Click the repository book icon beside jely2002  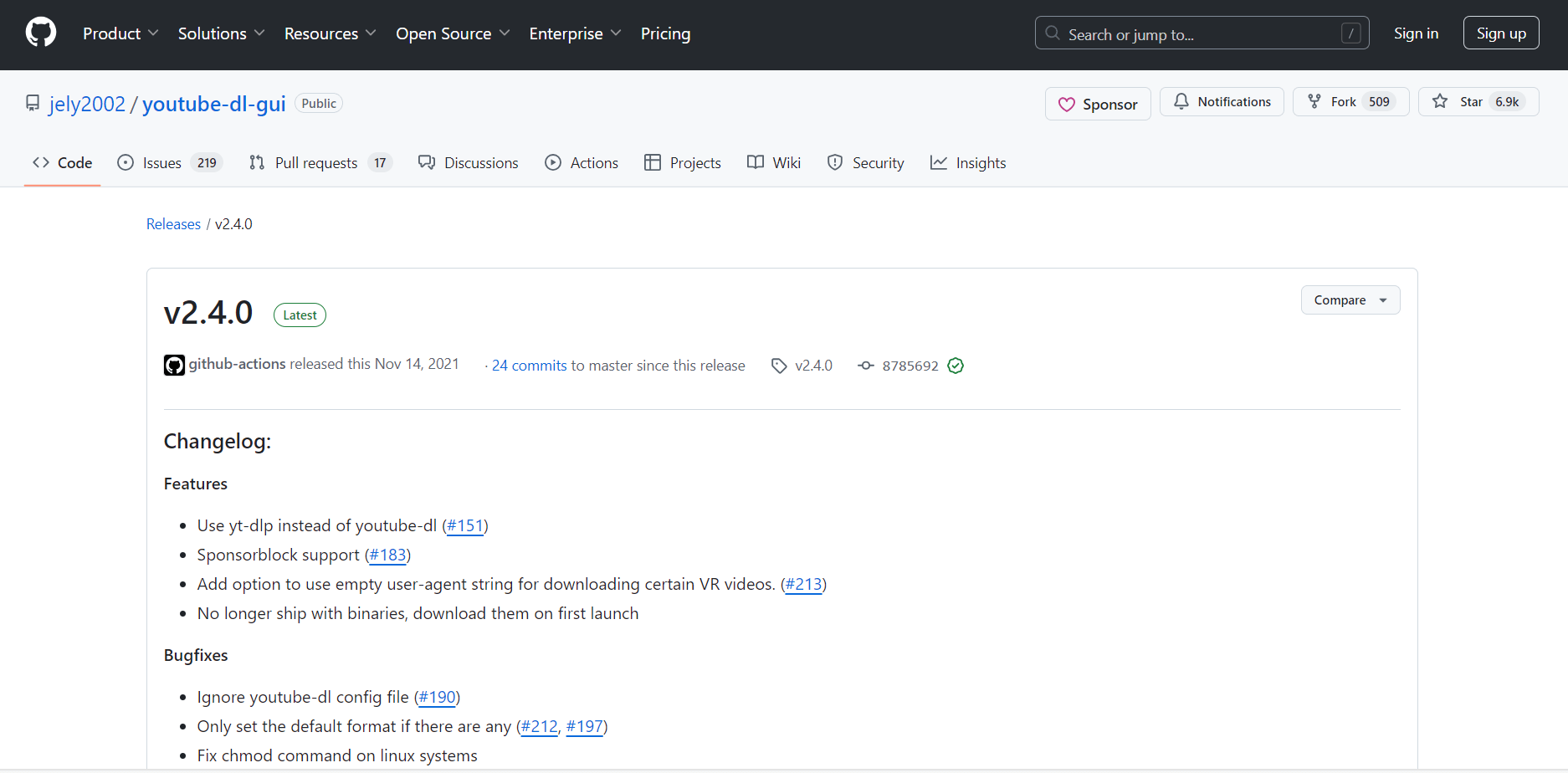point(33,103)
